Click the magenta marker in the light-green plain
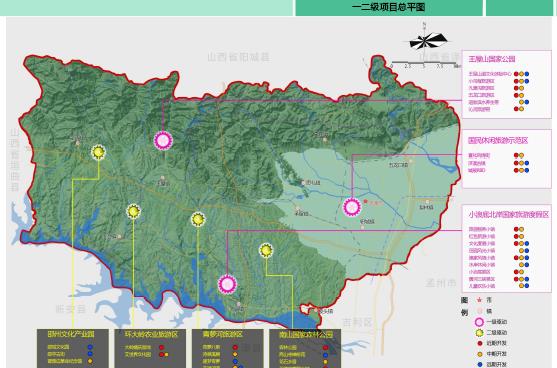 click(x=352, y=207)
